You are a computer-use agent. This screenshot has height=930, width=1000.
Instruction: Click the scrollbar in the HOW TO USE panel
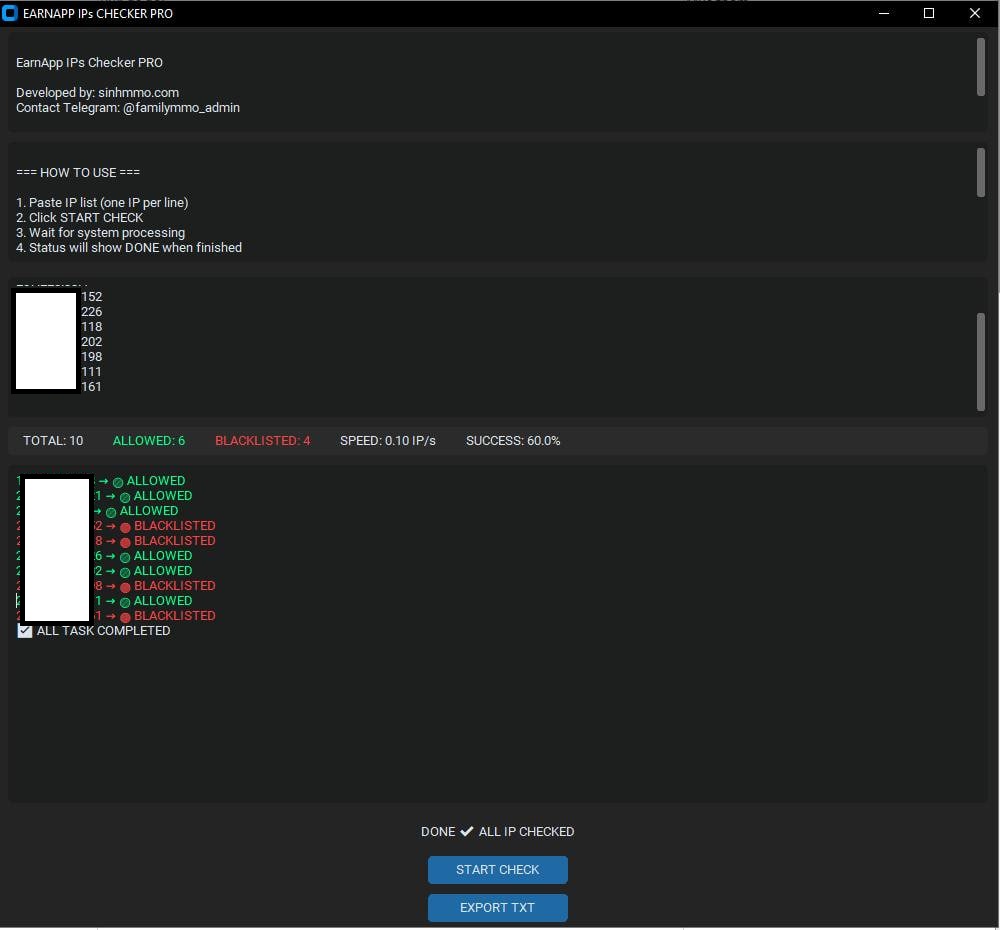click(x=981, y=173)
